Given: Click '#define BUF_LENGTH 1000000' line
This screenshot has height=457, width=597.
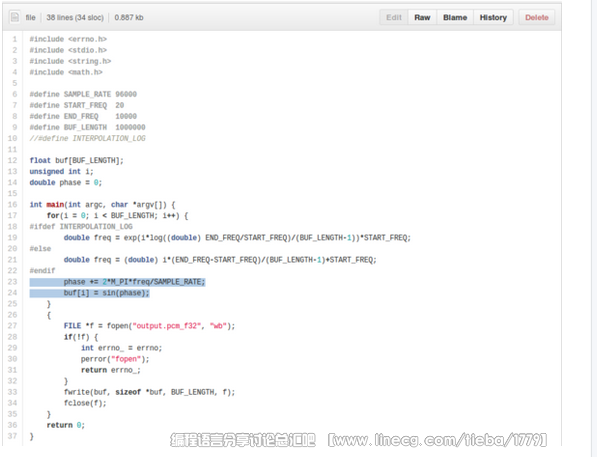Looking at the screenshot, I should (88, 127).
